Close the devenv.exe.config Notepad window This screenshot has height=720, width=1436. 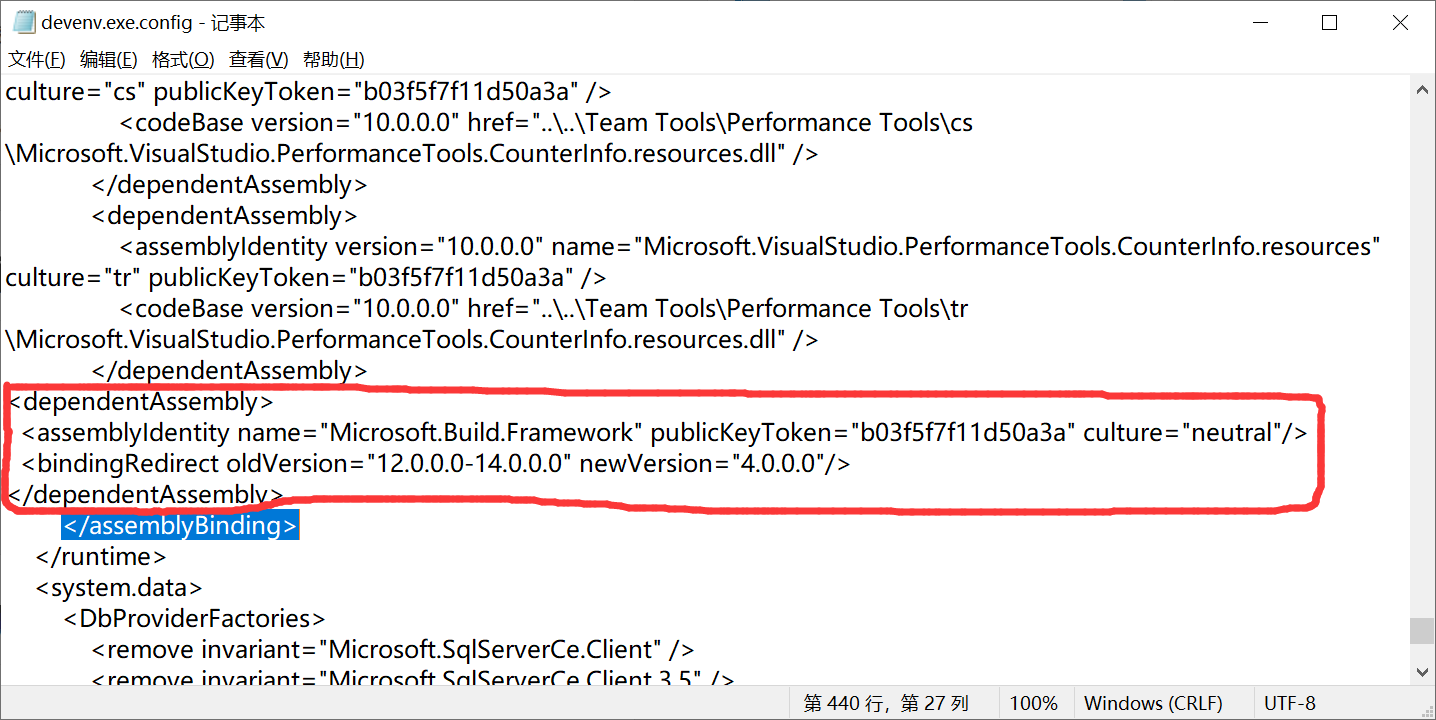click(x=1400, y=22)
